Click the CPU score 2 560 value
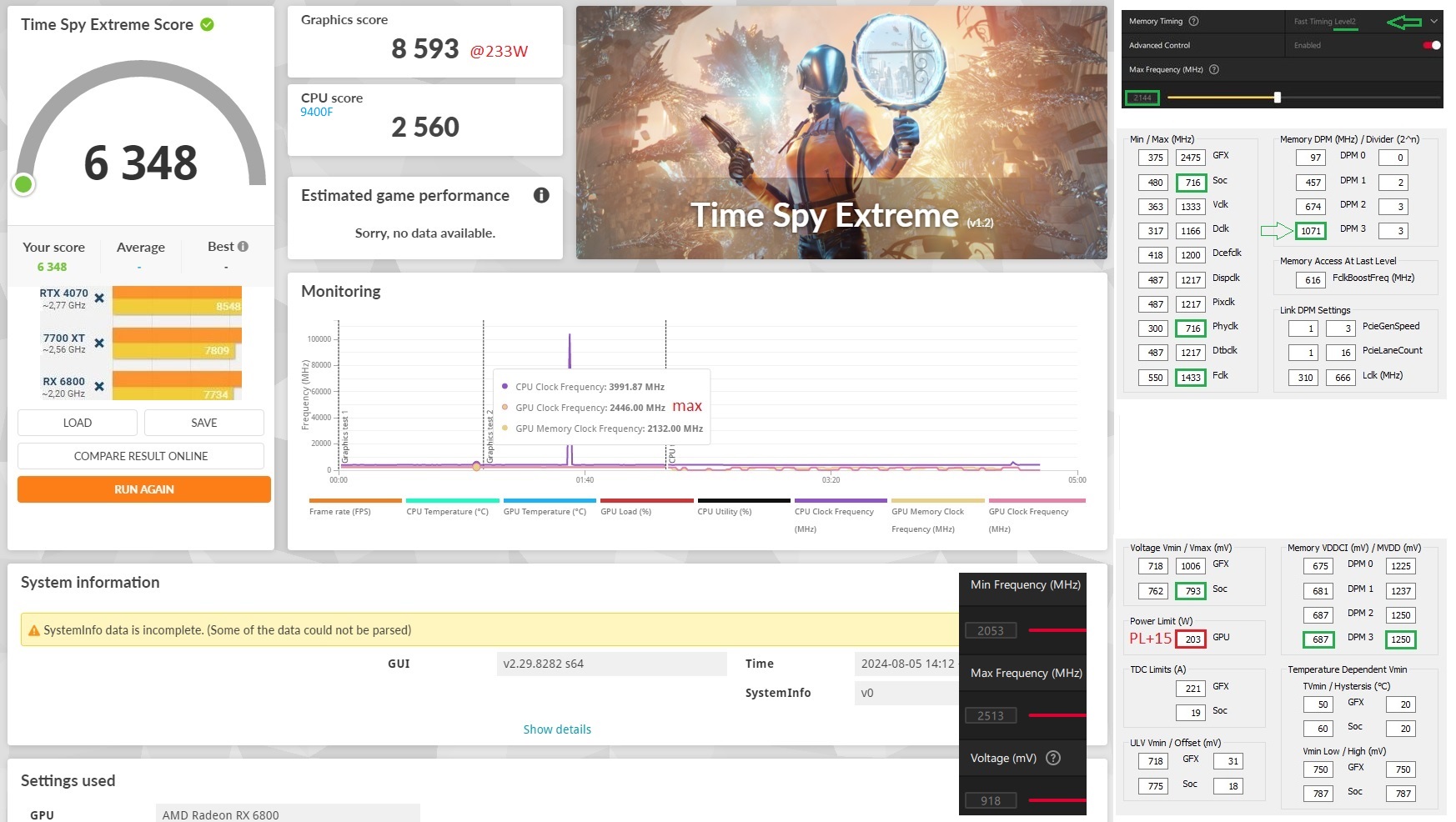1456x822 pixels. coord(425,127)
